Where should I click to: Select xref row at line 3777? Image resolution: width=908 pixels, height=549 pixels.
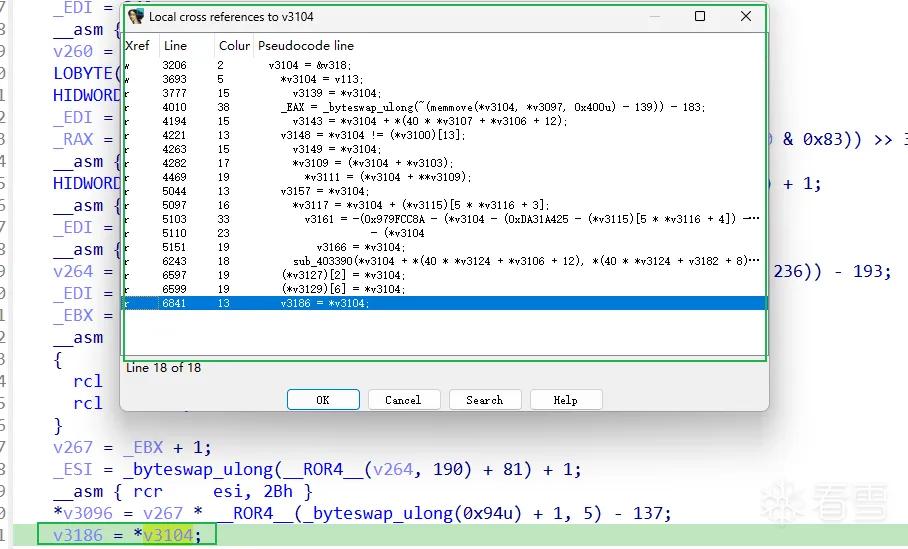(x=445, y=93)
